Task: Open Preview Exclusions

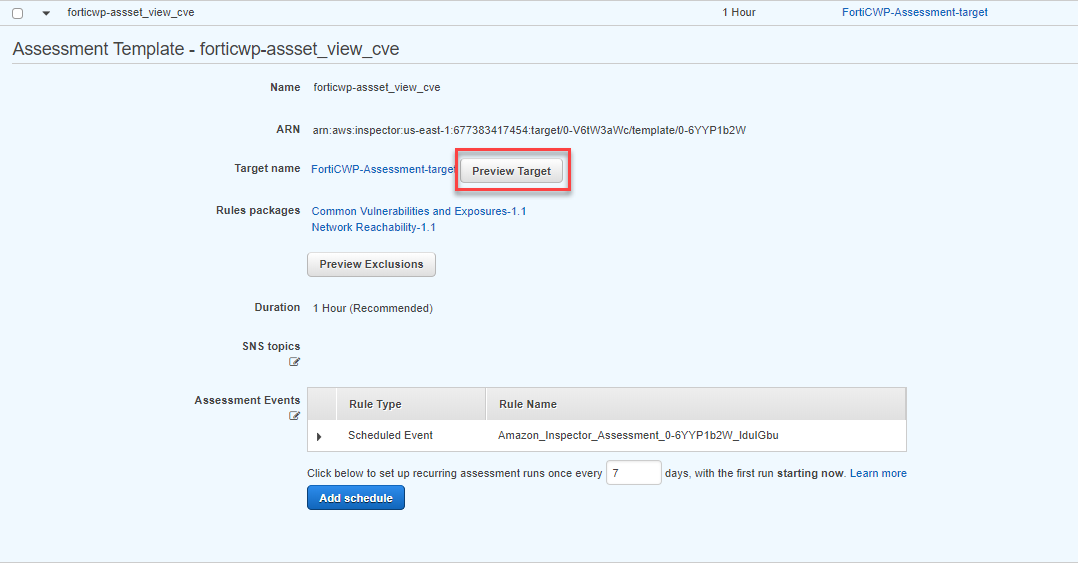Action: [371, 264]
